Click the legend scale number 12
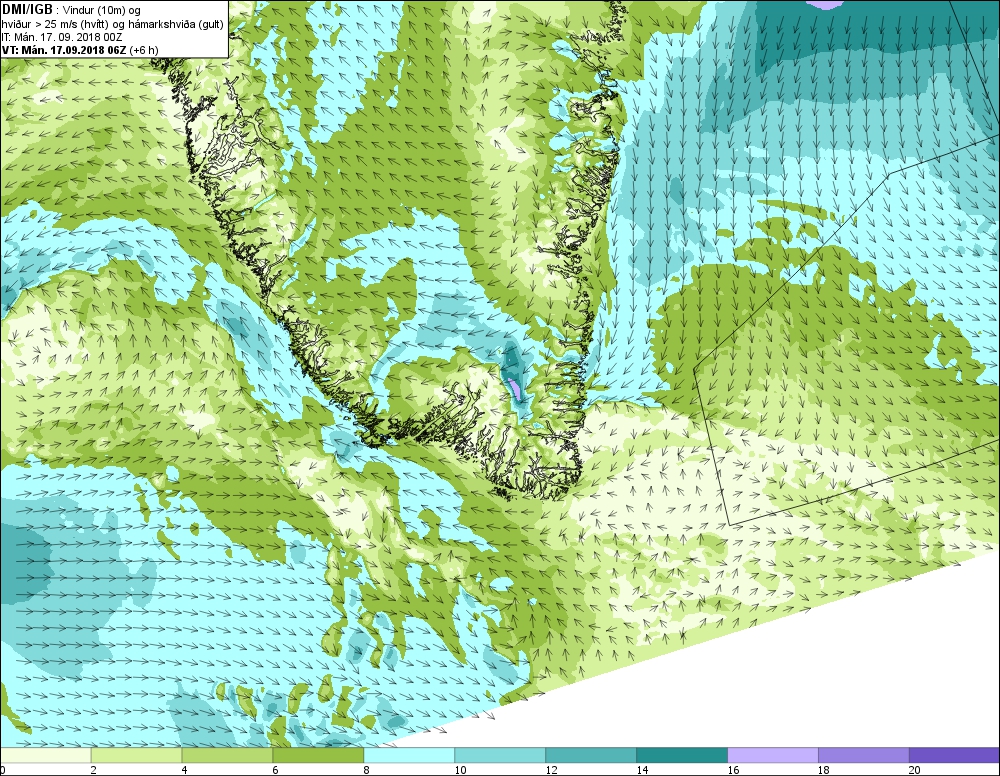 pyautogui.click(x=552, y=770)
